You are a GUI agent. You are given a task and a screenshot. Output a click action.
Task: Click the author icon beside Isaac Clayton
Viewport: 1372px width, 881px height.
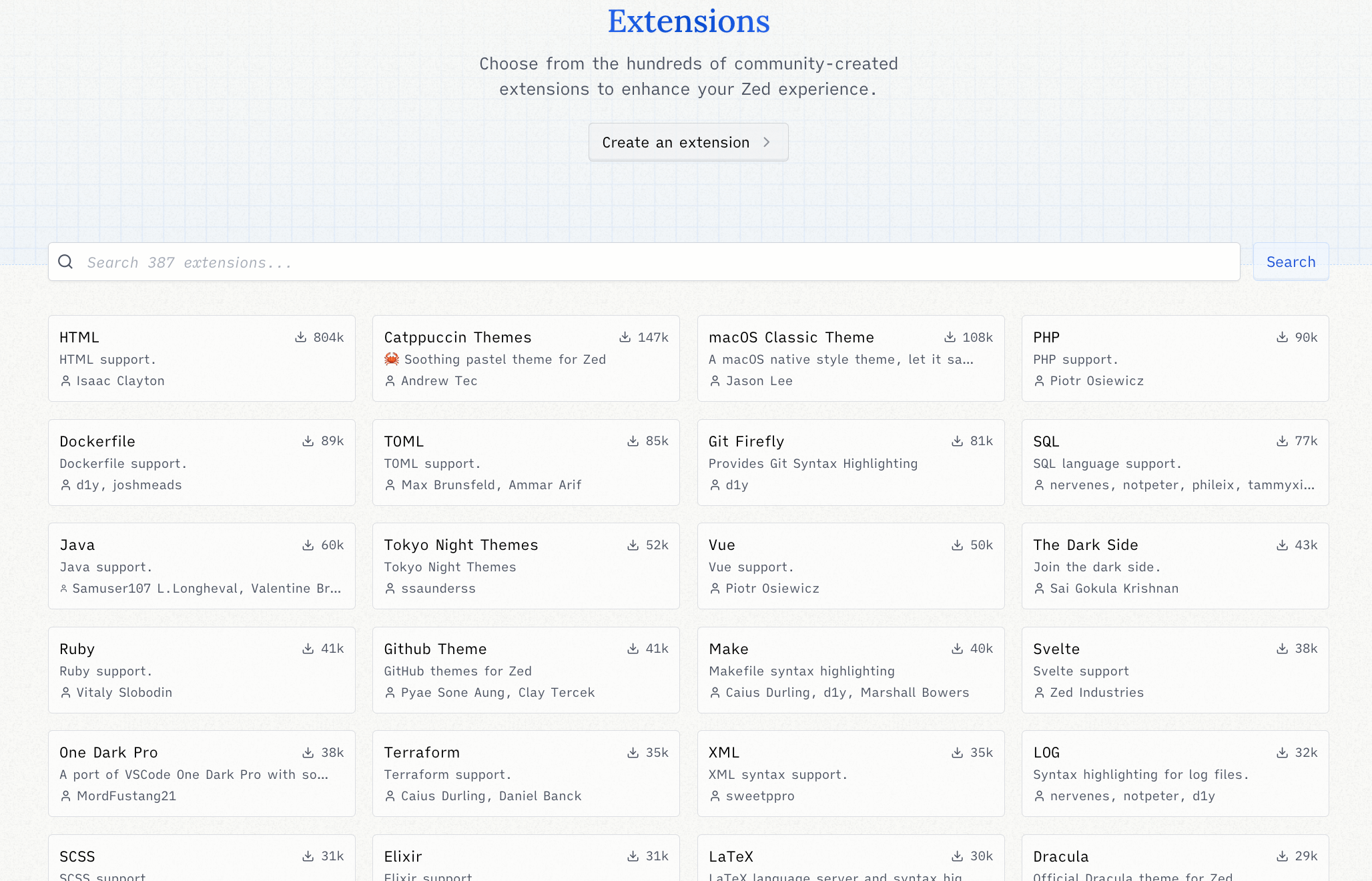[65, 381]
